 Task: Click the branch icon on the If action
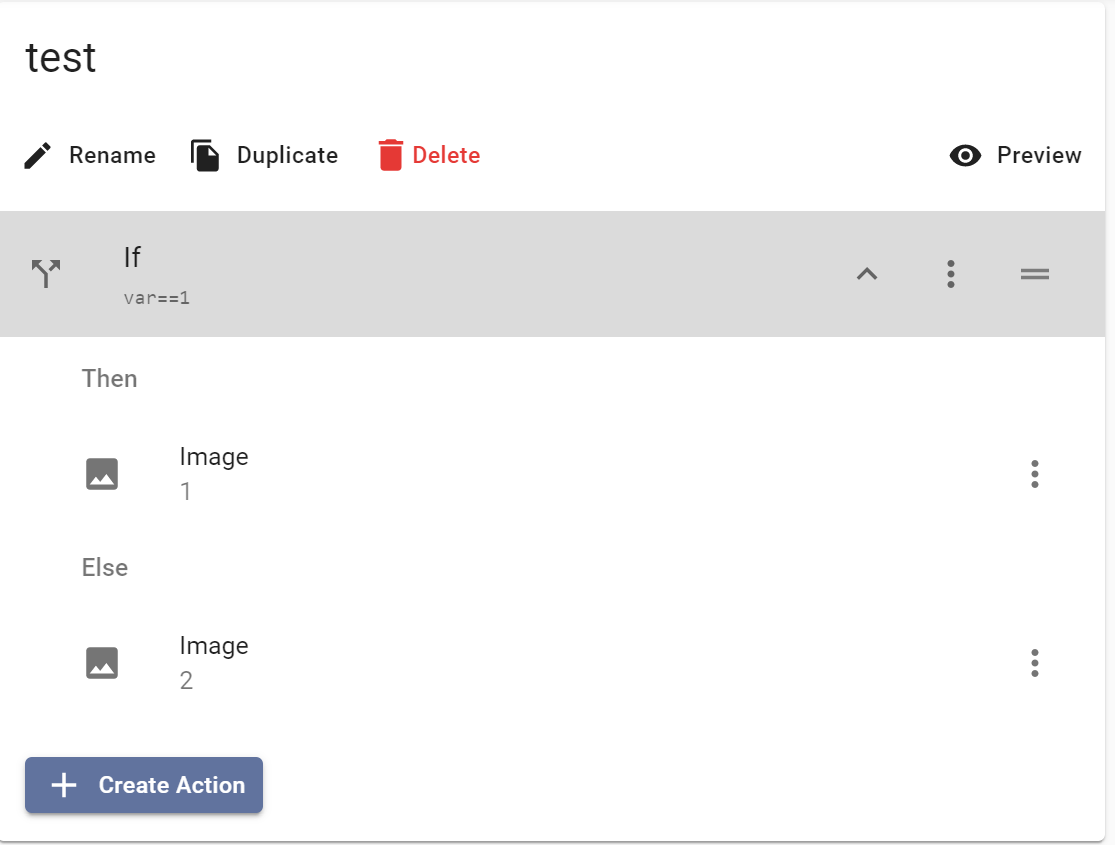[x=46, y=274]
